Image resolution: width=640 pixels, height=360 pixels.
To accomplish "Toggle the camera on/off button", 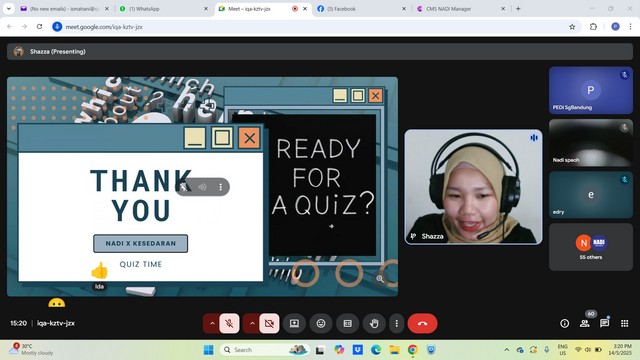I will 269,323.
